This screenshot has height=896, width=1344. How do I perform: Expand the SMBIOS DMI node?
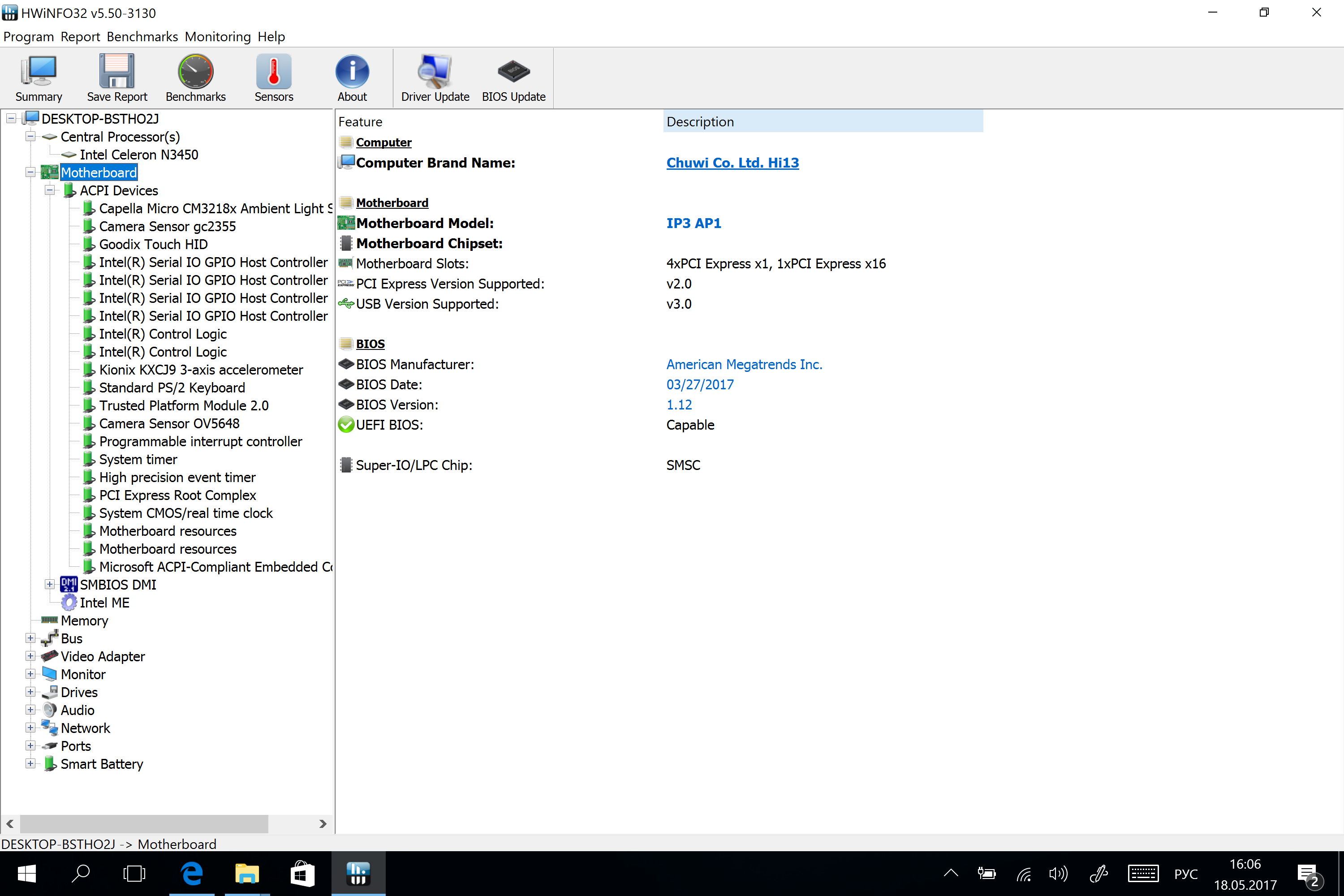(50, 584)
